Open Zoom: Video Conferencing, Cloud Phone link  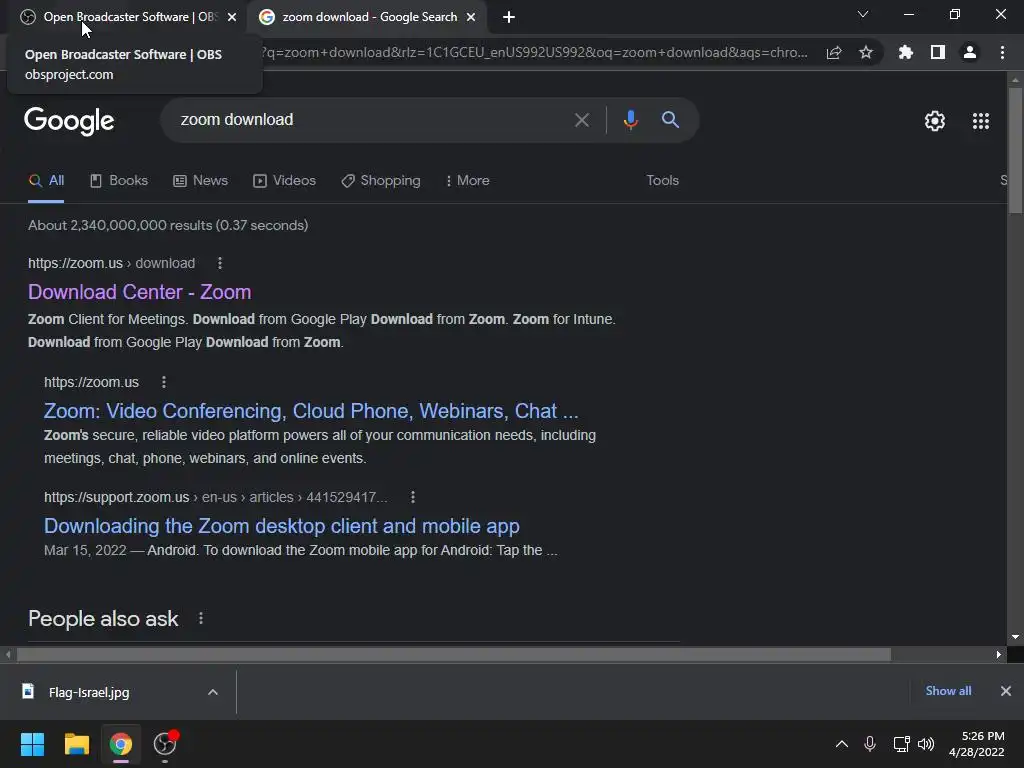[x=311, y=411]
